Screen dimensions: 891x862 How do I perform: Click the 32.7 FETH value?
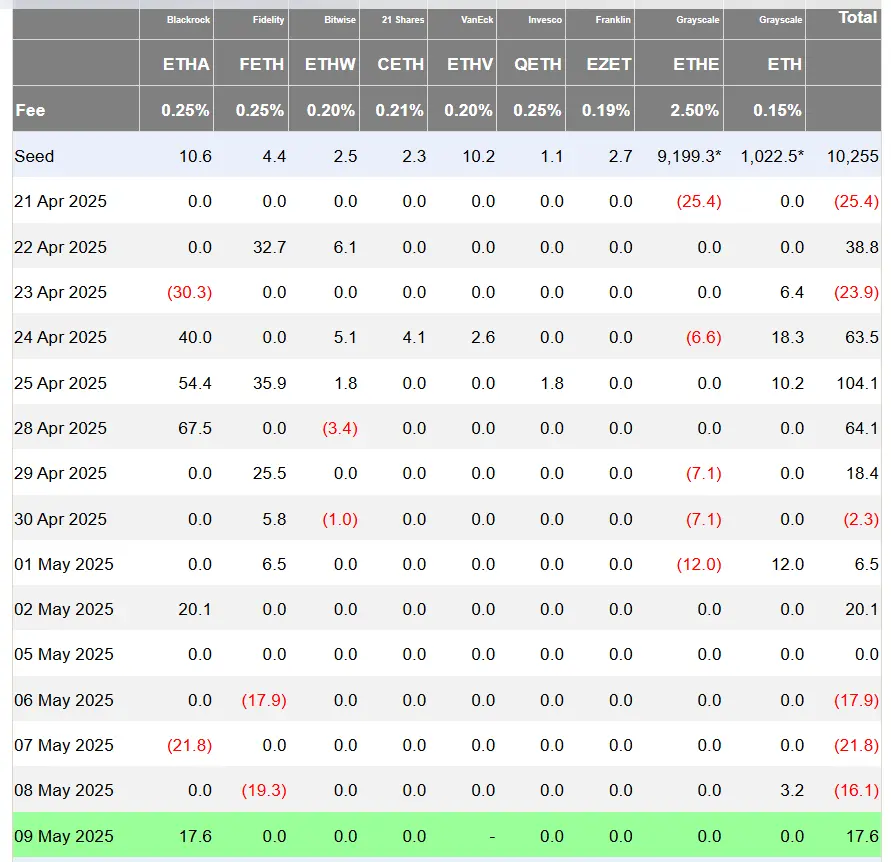(269, 247)
